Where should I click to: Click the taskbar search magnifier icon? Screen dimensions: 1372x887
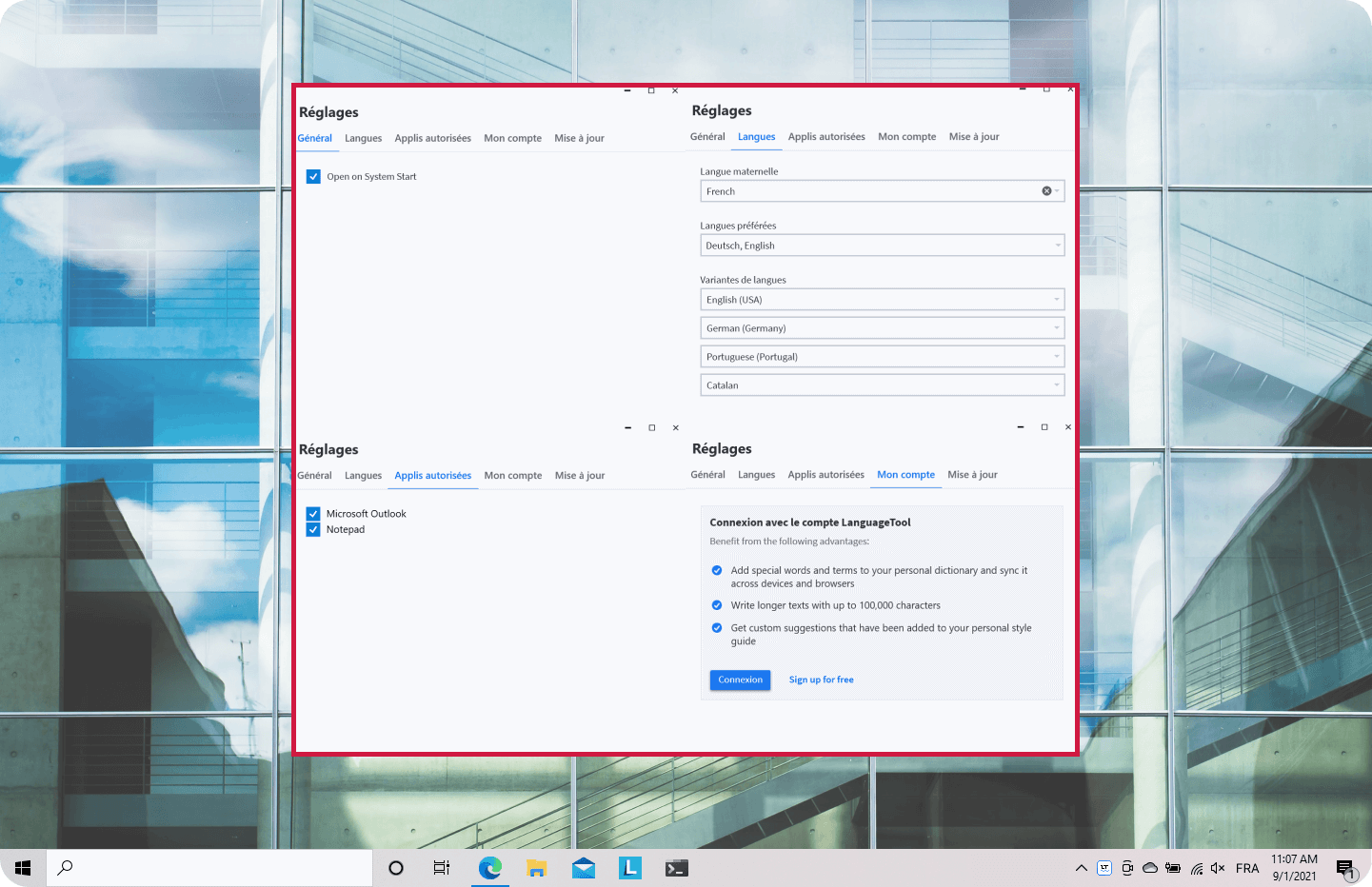[66, 868]
